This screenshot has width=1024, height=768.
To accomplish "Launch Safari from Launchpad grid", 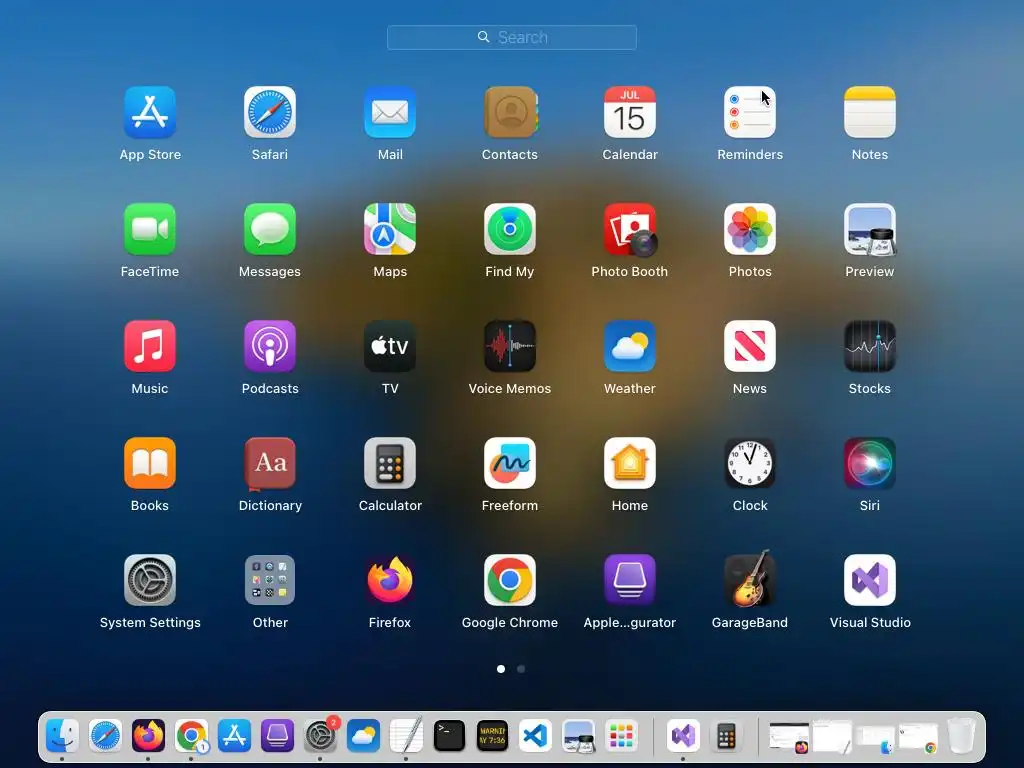I will [x=270, y=112].
